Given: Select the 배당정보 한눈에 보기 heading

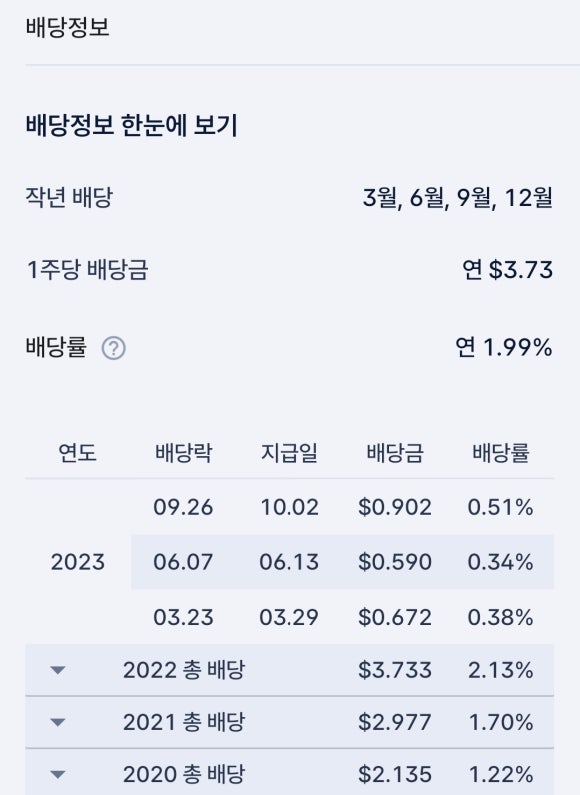Looking at the screenshot, I should point(132,125).
